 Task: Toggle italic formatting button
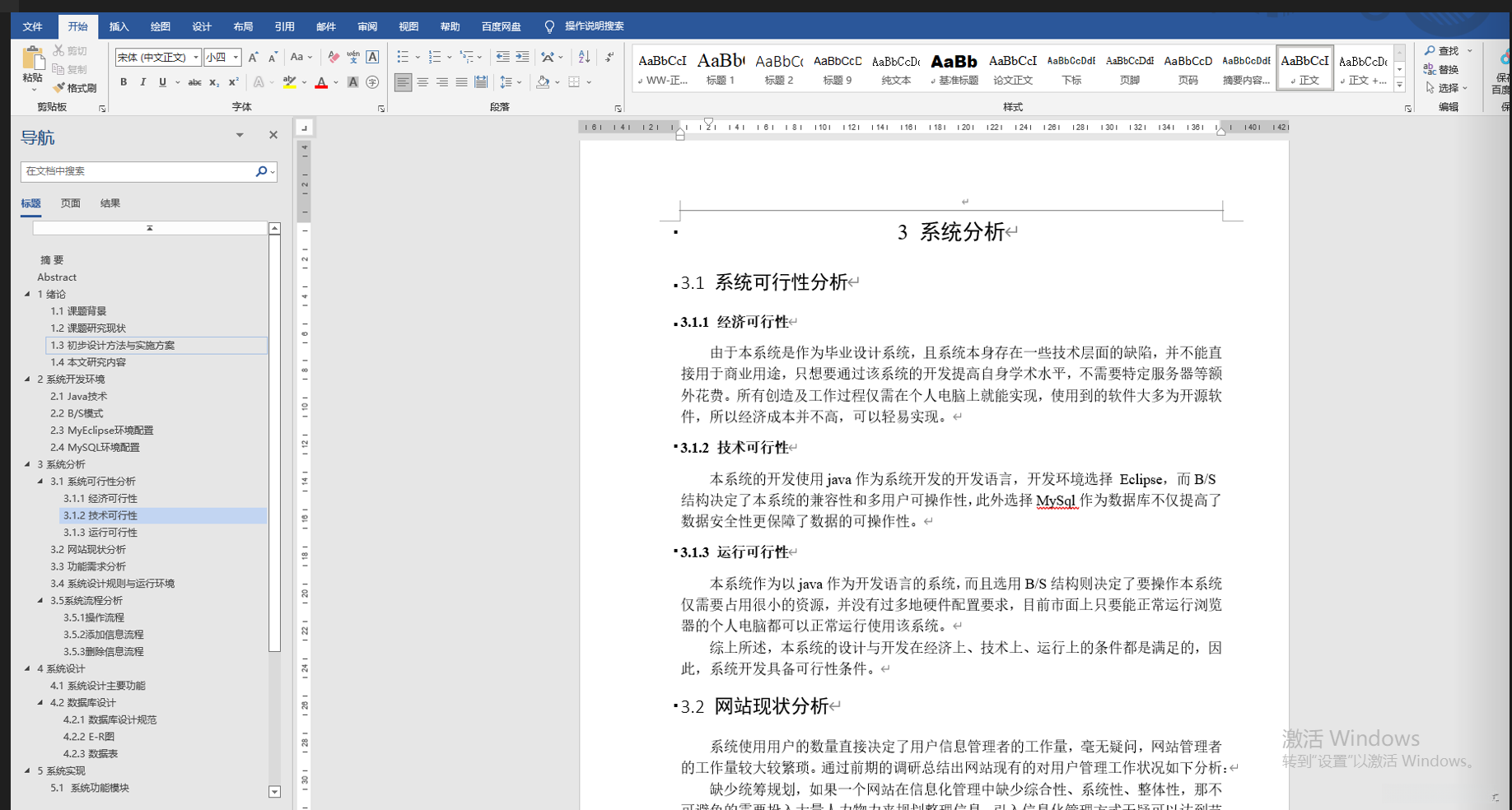coord(143,82)
